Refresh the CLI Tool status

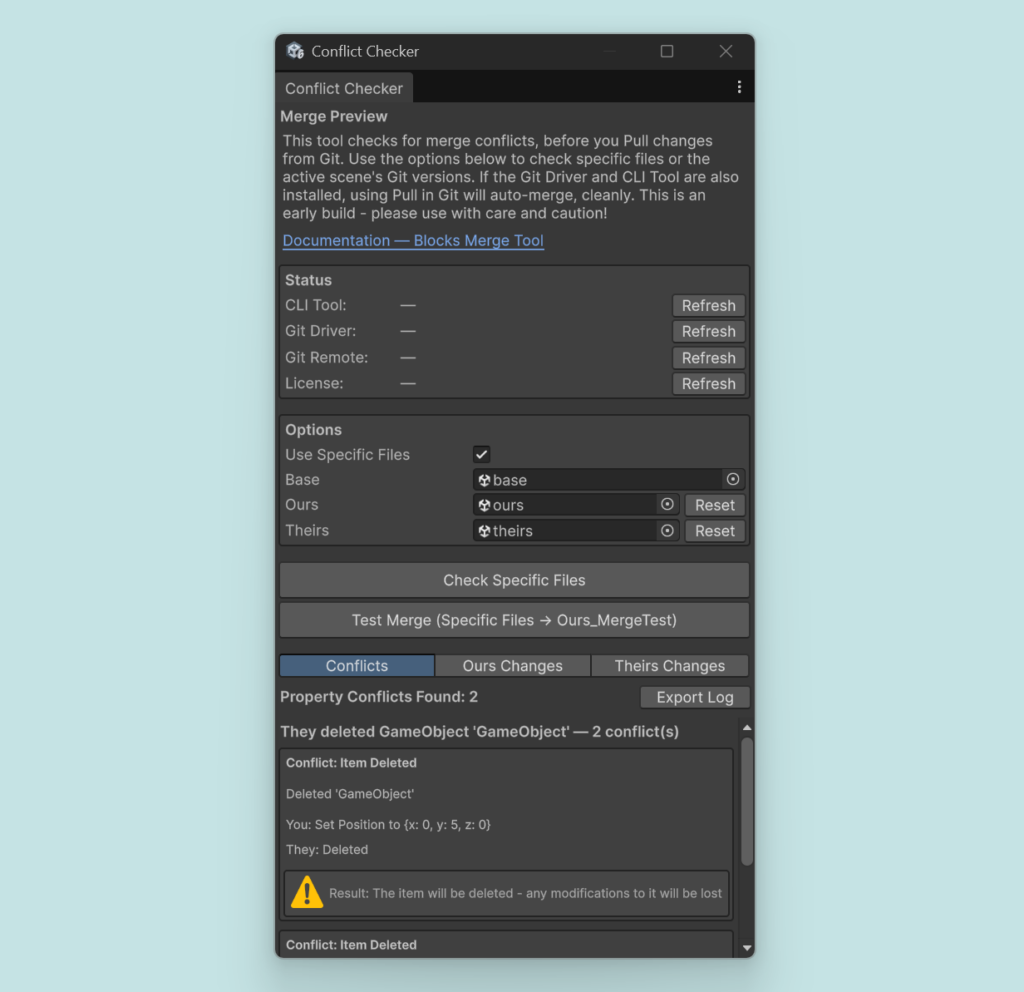tap(708, 306)
